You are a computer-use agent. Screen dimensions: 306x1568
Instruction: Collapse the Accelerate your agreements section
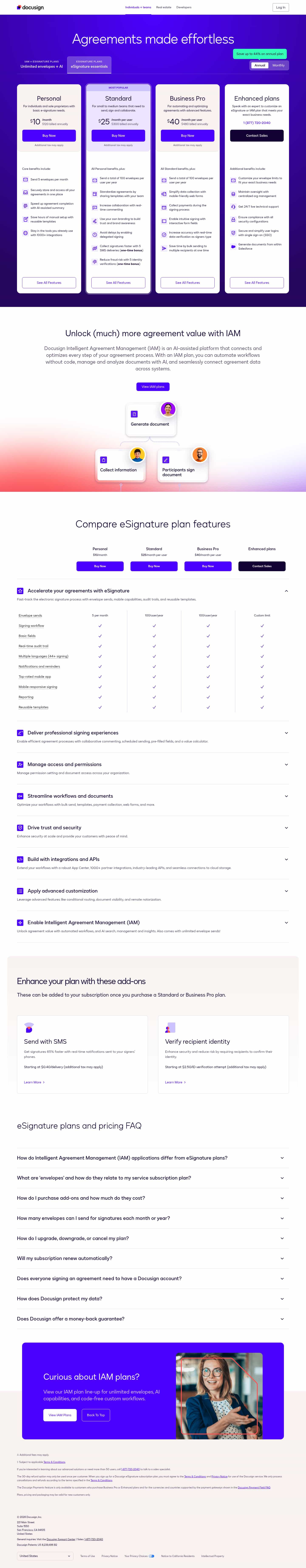click(x=286, y=591)
